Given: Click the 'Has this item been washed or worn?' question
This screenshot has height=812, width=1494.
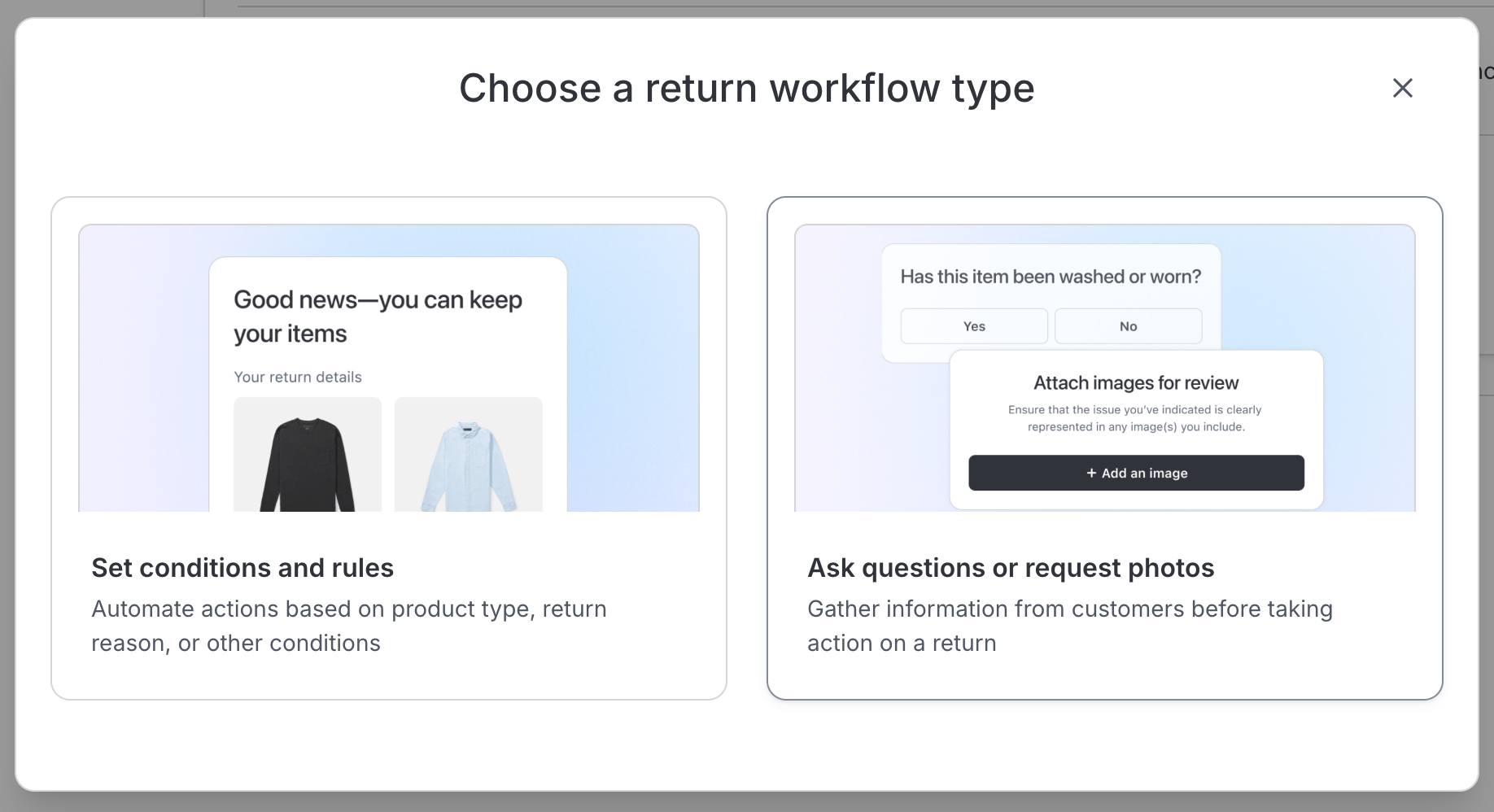Looking at the screenshot, I should click(1051, 277).
